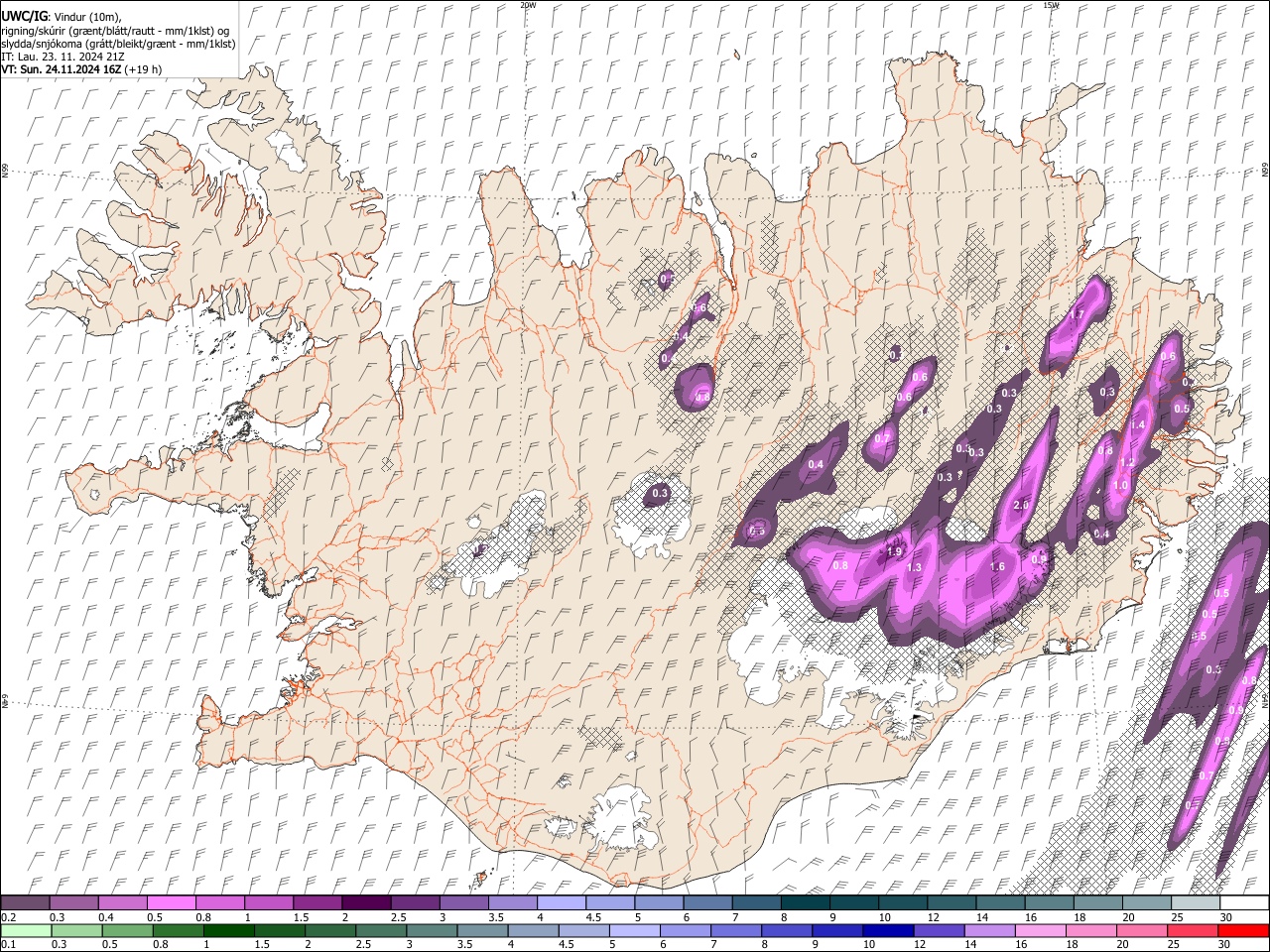
Task: Click the 1.0 precipitation value on the map
Action: coord(1121,485)
